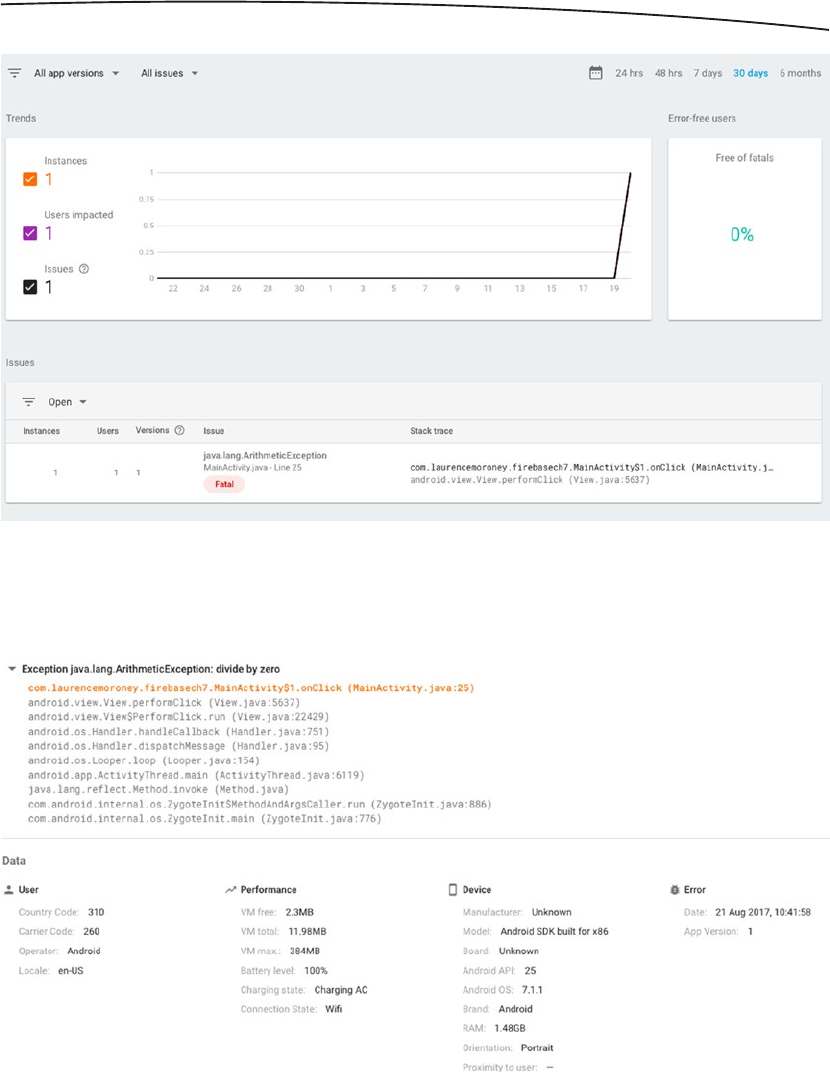Click the User person icon in Data
Screen dimensions: 830x1072
(x=10, y=889)
